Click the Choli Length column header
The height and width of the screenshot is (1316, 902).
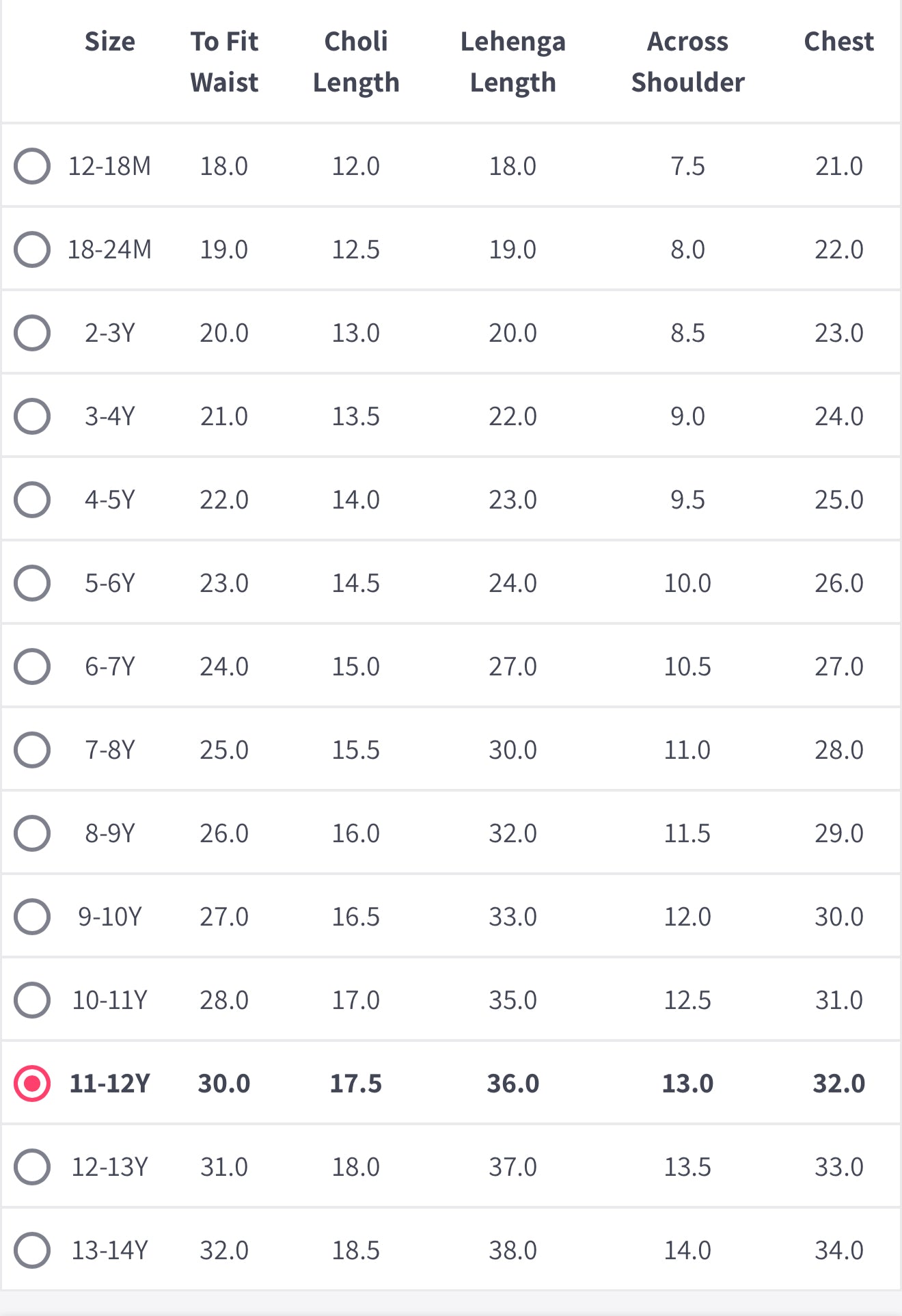coord(356,62)
